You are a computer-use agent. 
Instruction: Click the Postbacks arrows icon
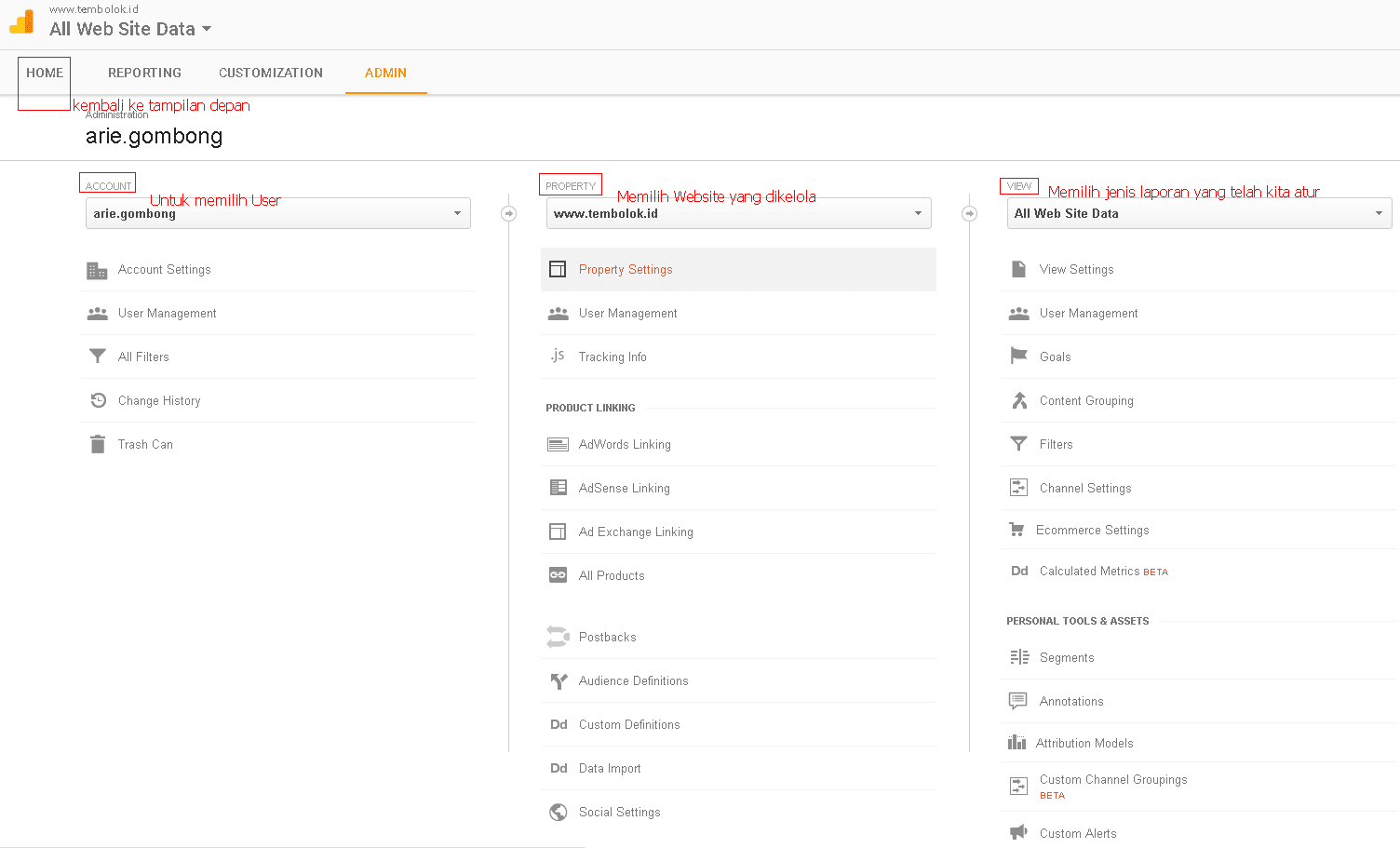click(x=558, y=637)
